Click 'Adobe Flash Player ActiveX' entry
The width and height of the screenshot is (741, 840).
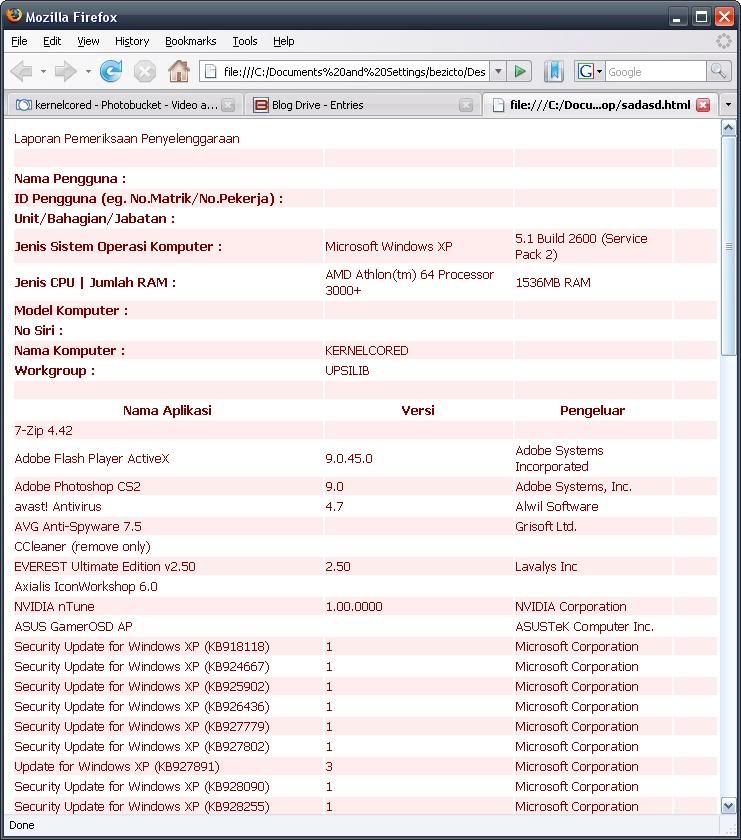(92, 459)
